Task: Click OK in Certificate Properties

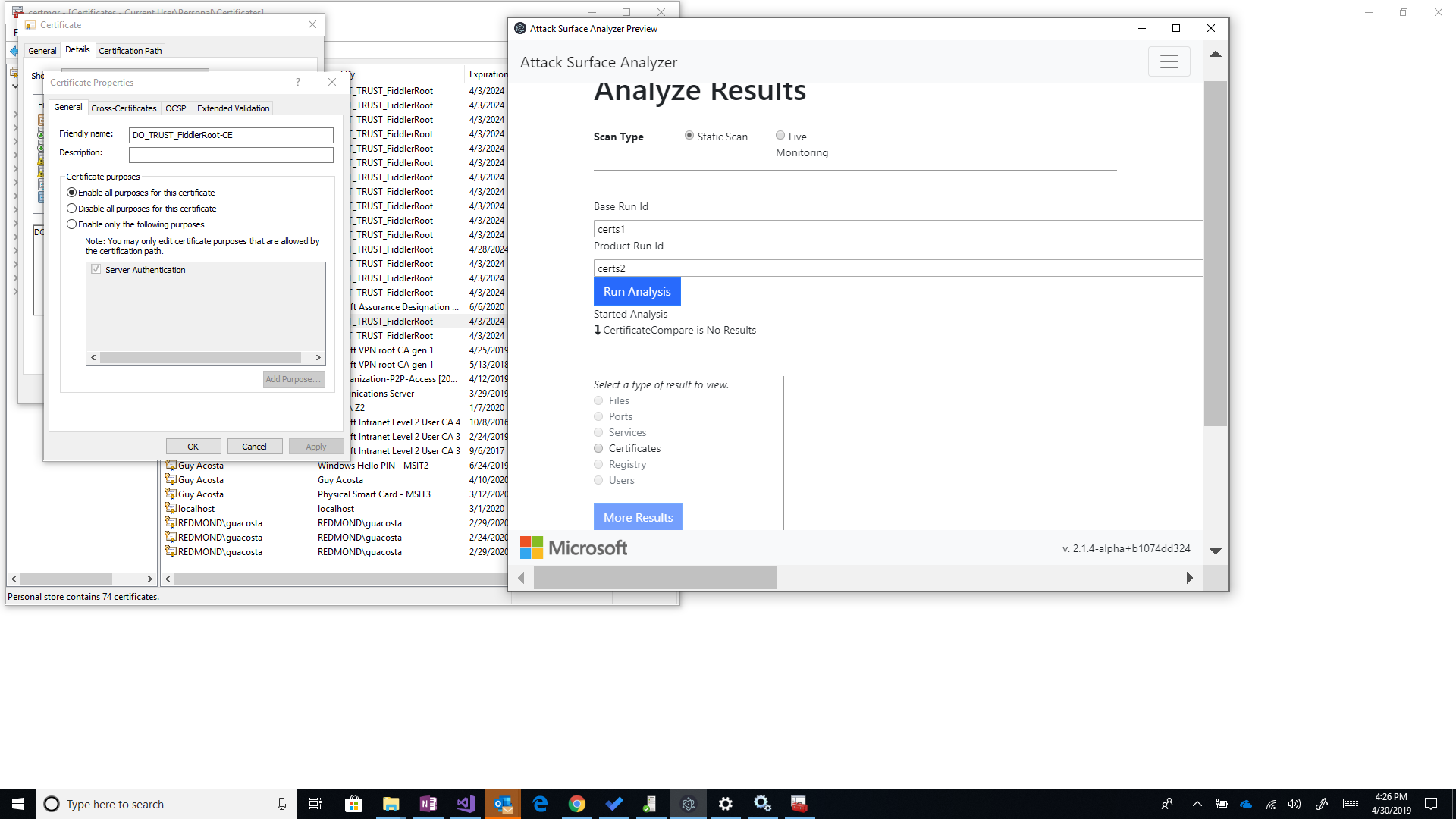Action: click(193, 447)
